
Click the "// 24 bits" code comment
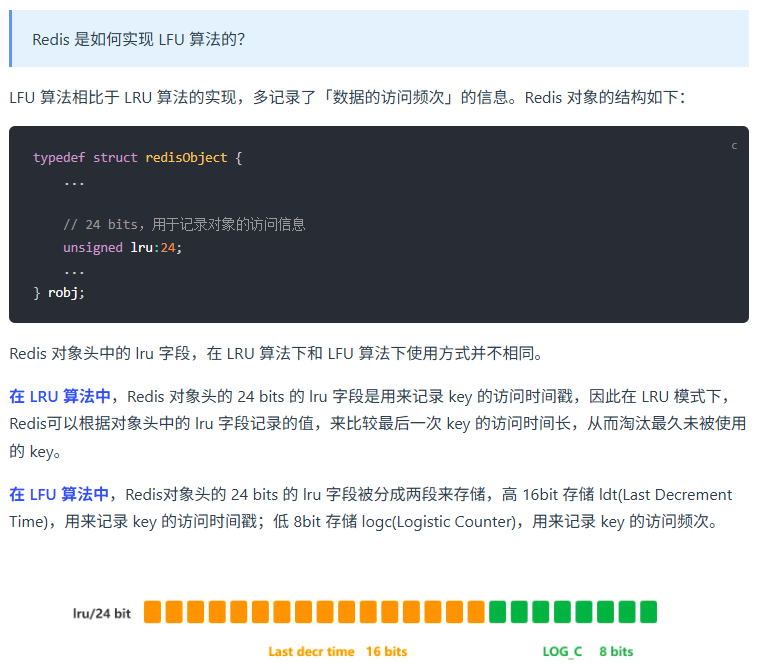pyautogui.click(x=101, y=224)
